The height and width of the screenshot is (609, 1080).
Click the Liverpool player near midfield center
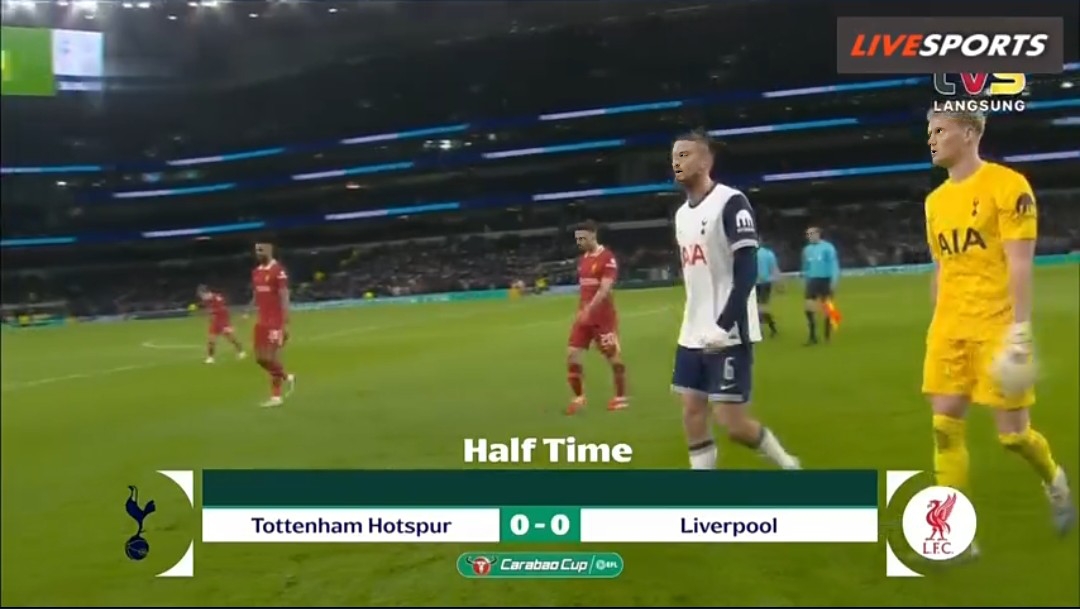pos(596,317)
